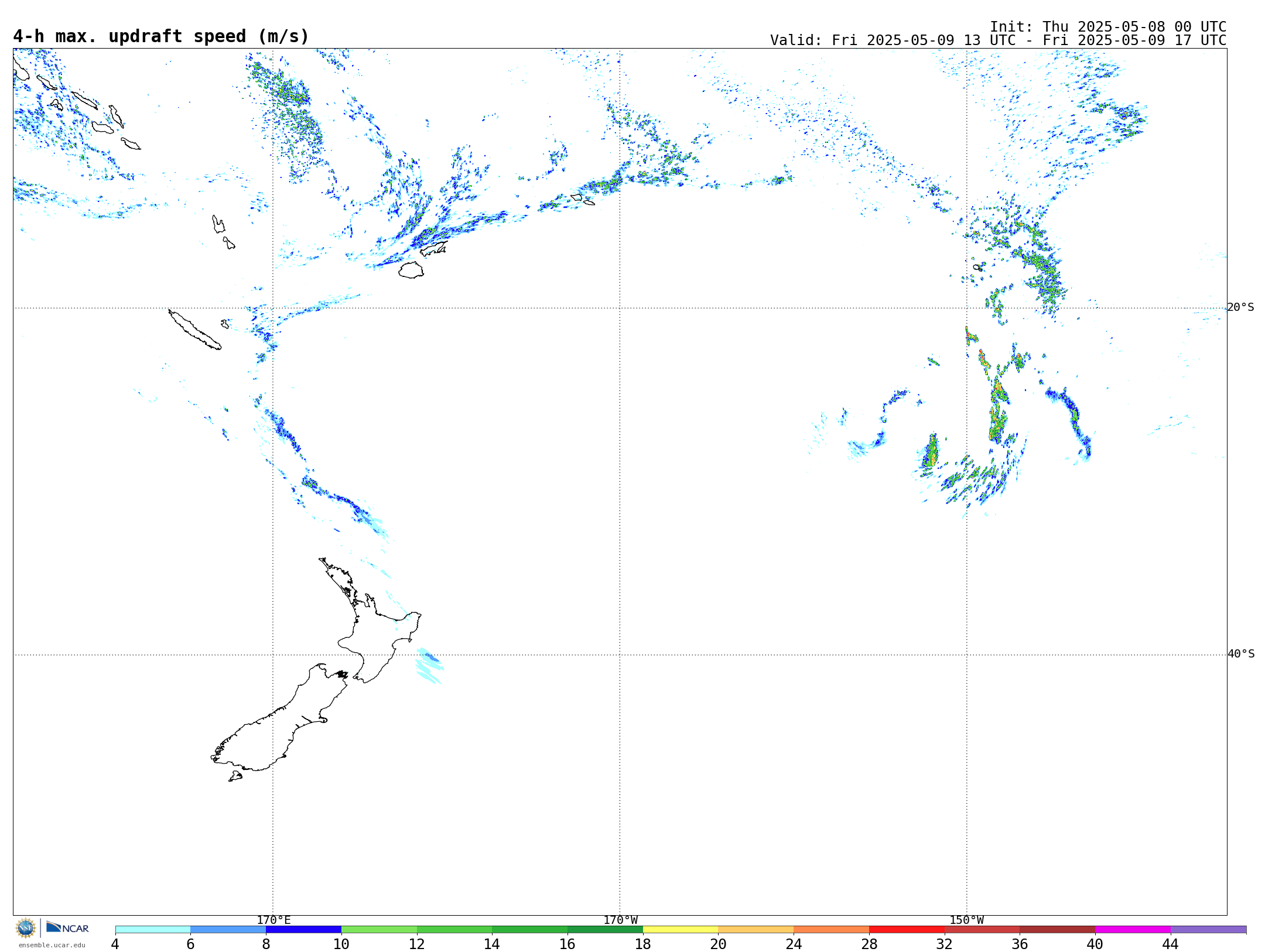Choose the orange 24-28 colorbar swatch

point(831,930)
